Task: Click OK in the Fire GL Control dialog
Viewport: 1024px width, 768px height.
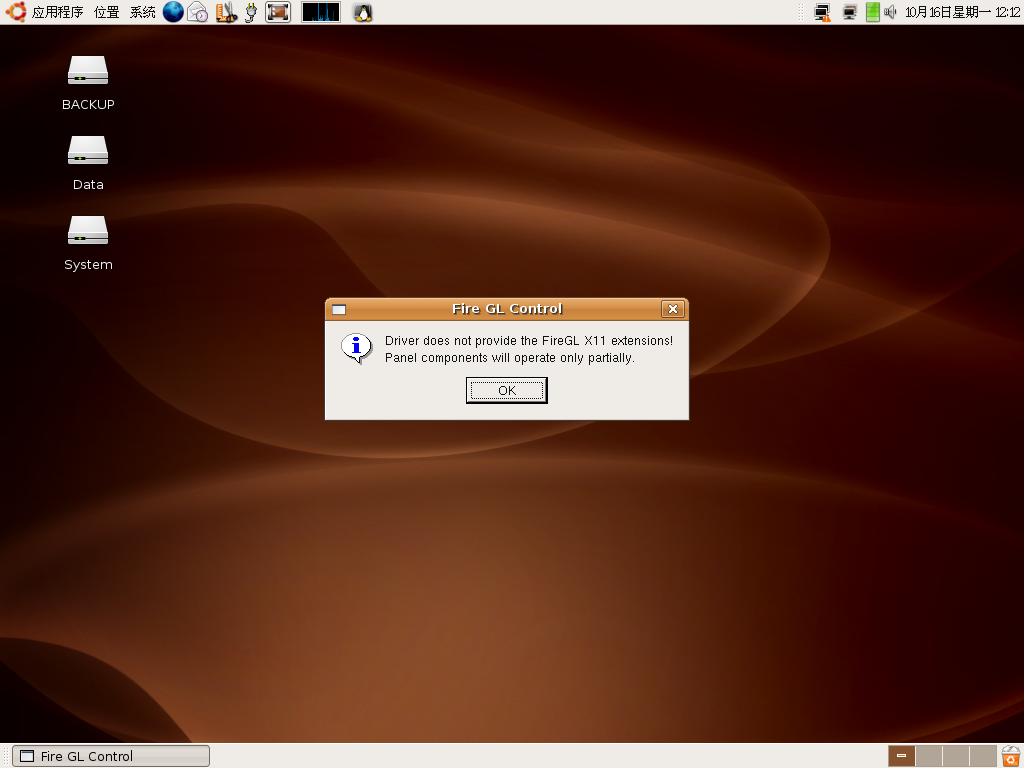Action: coord(506,391)
